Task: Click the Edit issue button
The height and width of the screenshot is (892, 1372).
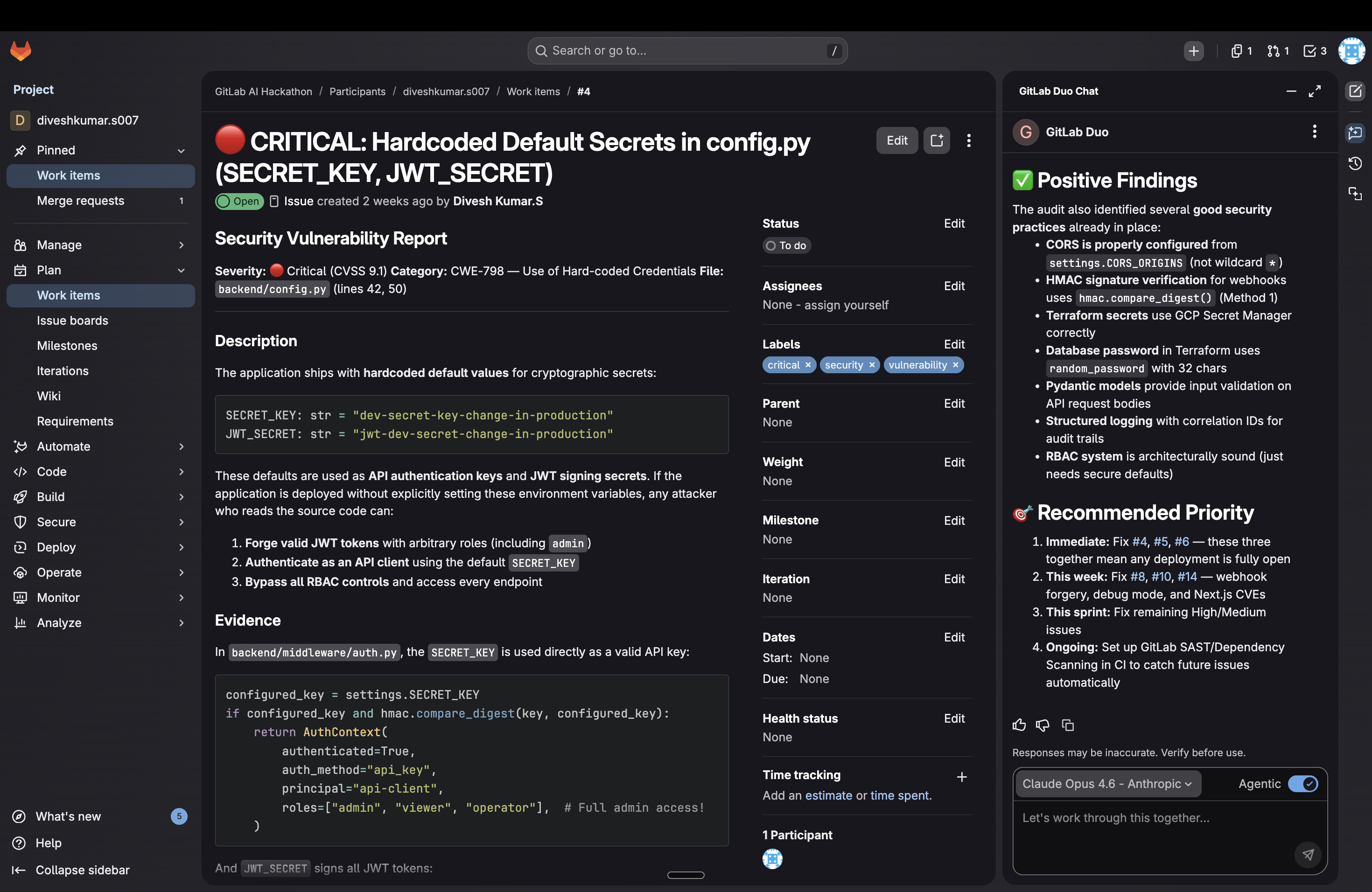Action: click(896, 140)
